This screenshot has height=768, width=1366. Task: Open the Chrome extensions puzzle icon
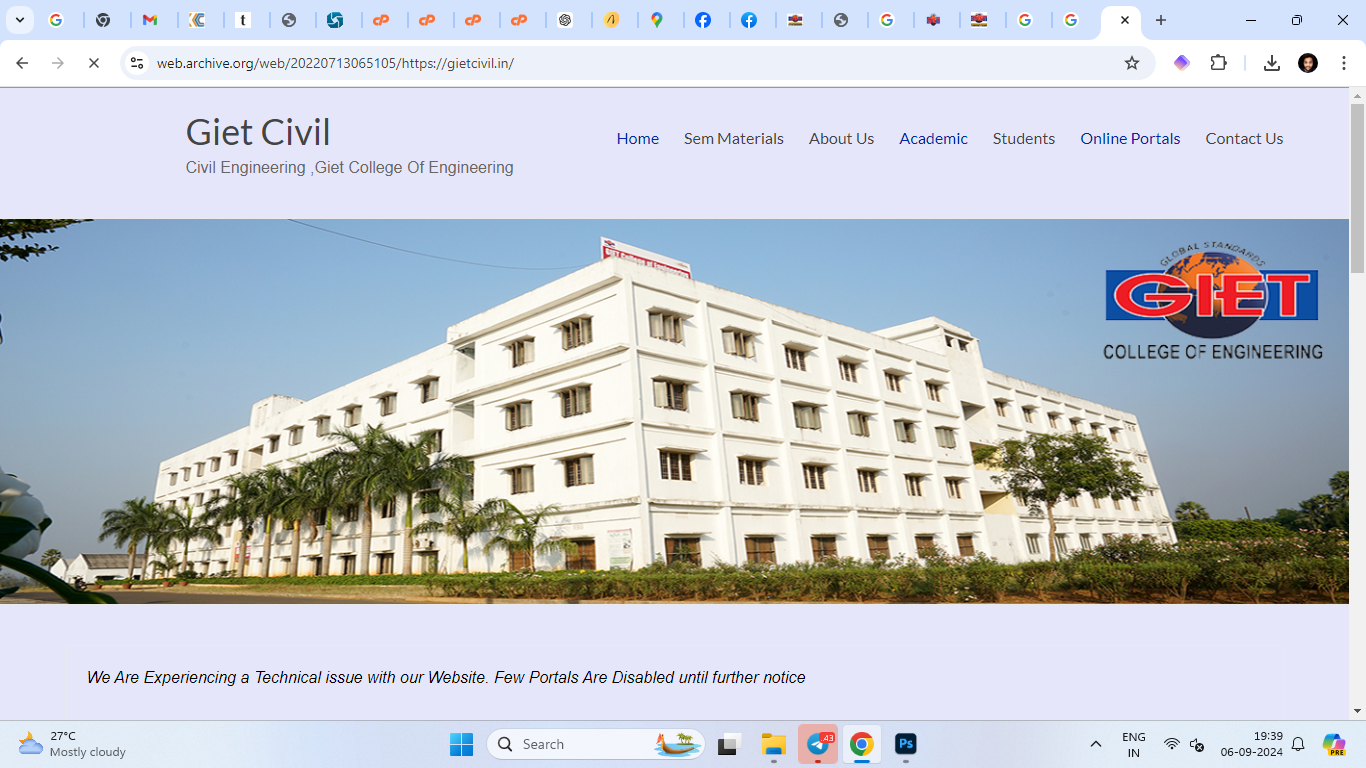pyautogui.click(x=1218, y=63)
